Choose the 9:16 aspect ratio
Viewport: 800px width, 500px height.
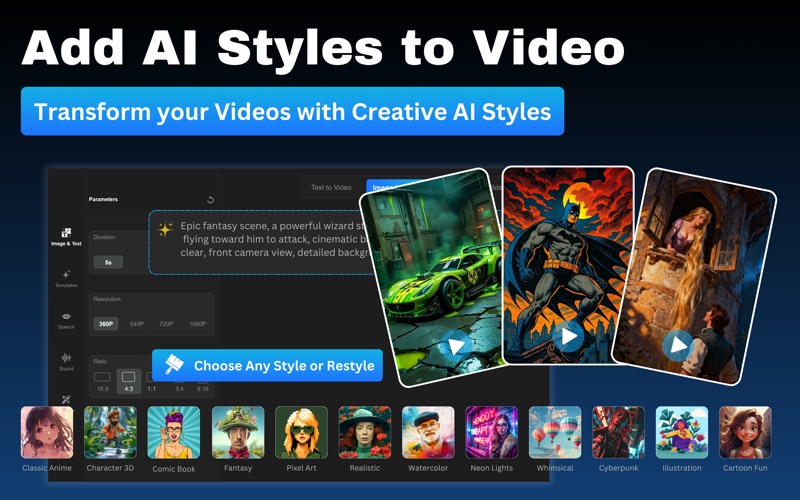(x=203, y=386)
